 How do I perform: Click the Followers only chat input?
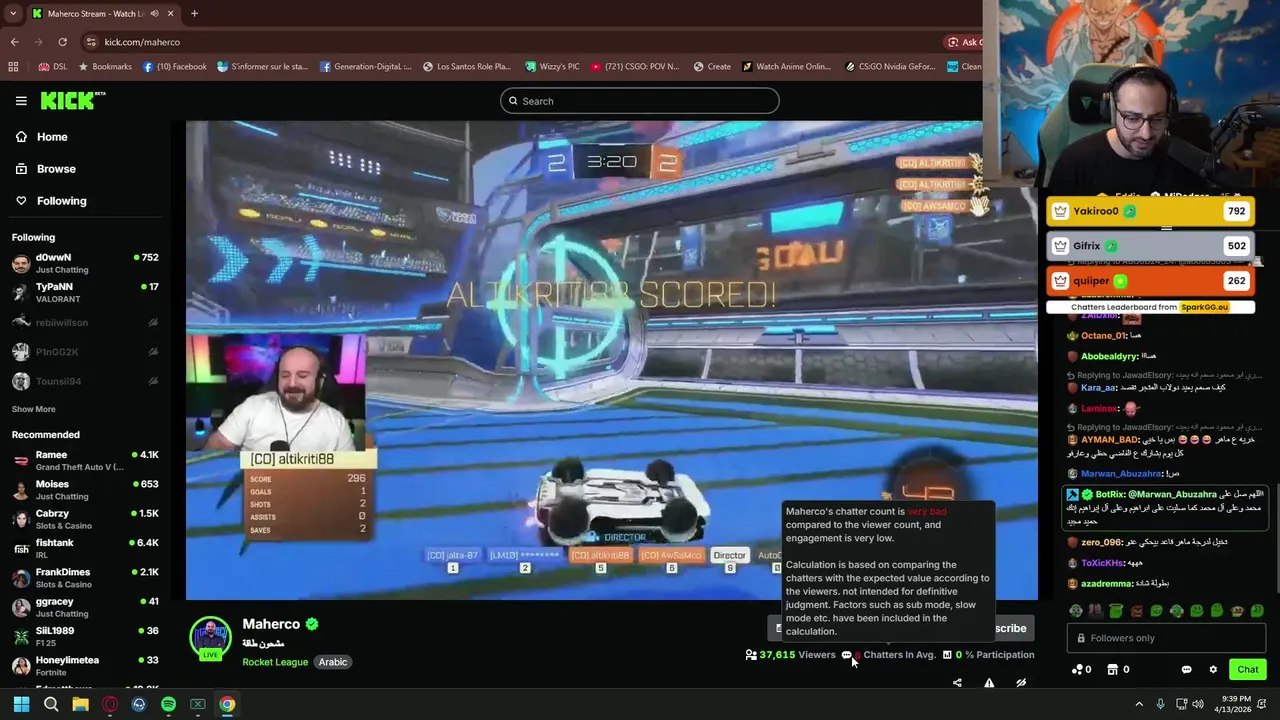click(1165, 638)
